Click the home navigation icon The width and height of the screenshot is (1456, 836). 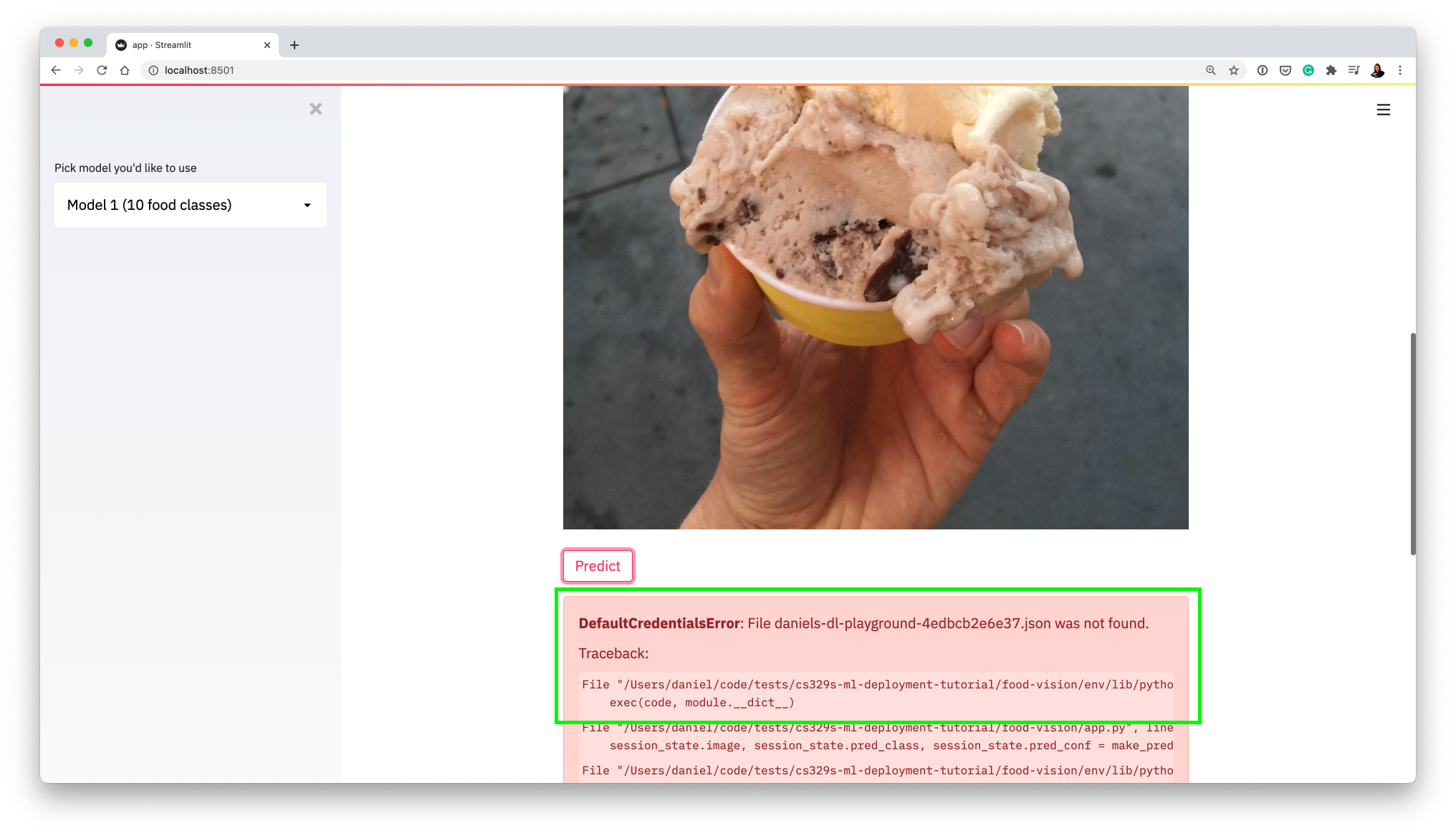point(125,70)
